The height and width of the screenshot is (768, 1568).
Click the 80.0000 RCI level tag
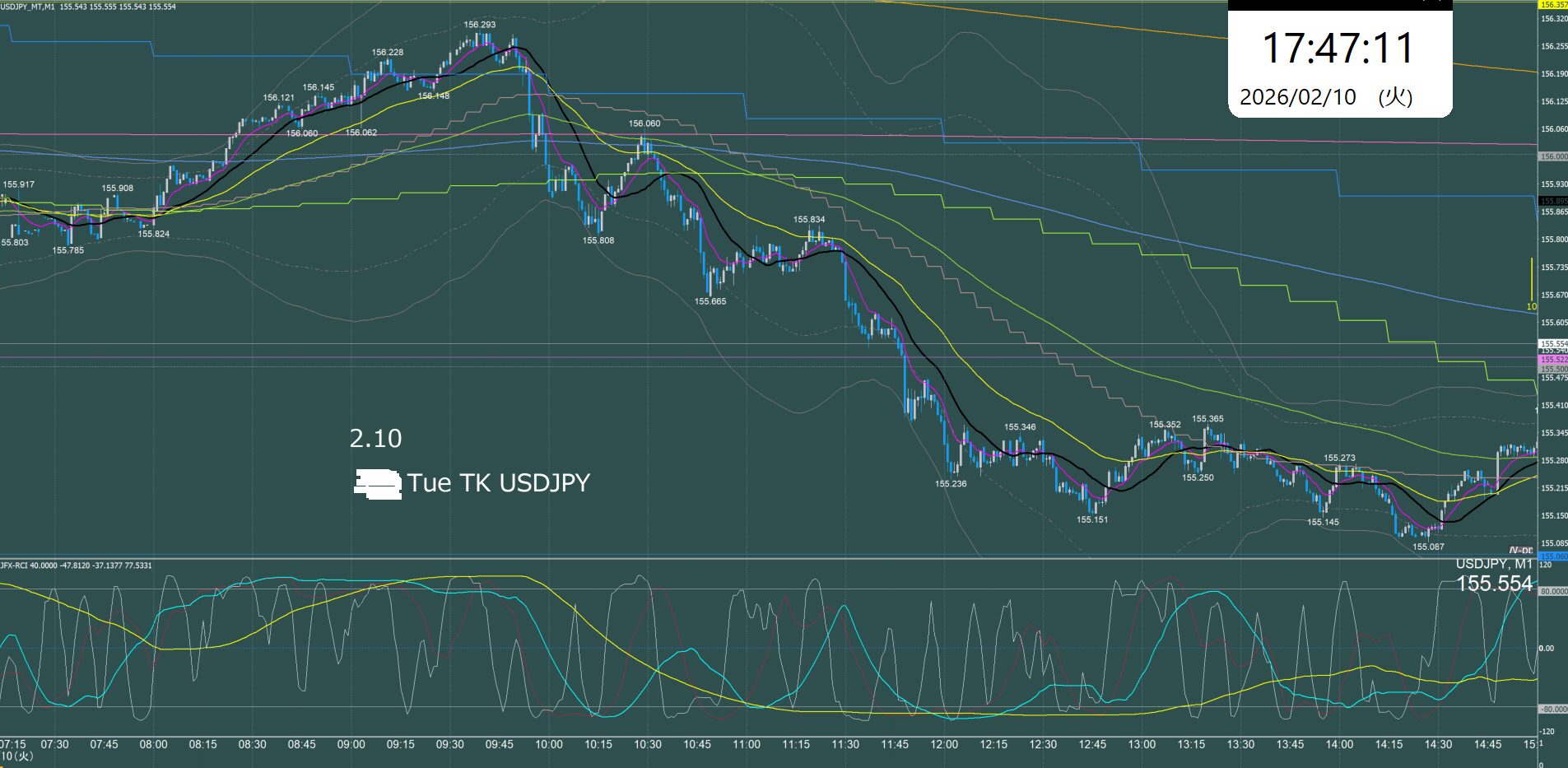[1553, 591]
